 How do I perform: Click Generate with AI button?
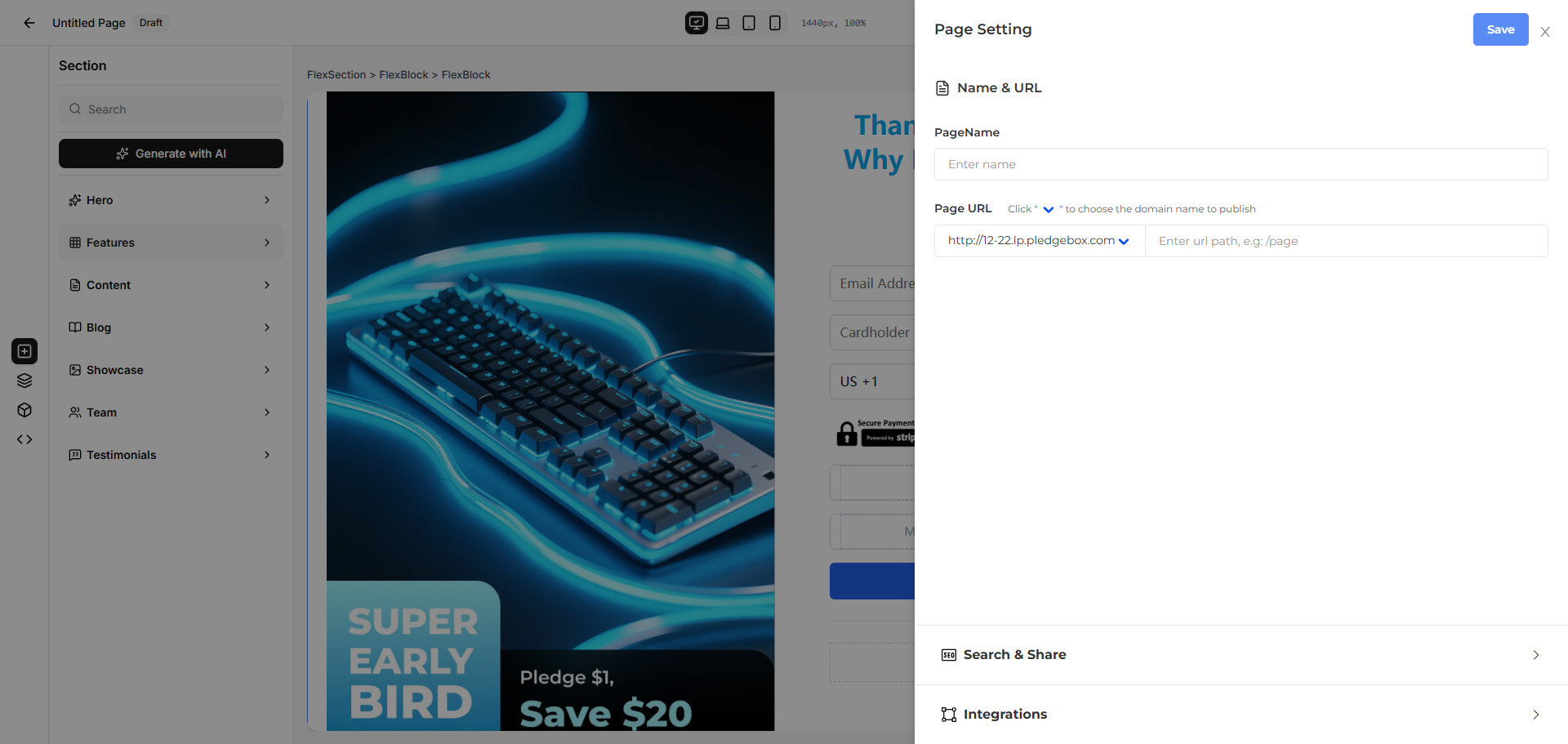click(171, 154)
